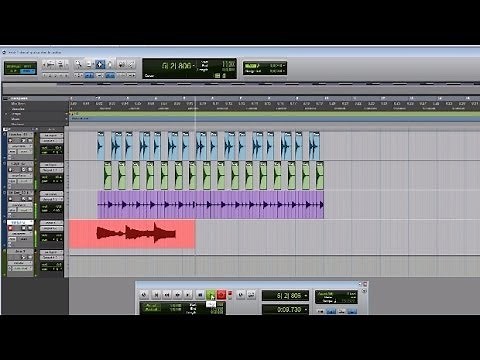Click the grid and nudge value display
Viewport: 480px width, 360px height.
tap(265, 68)
